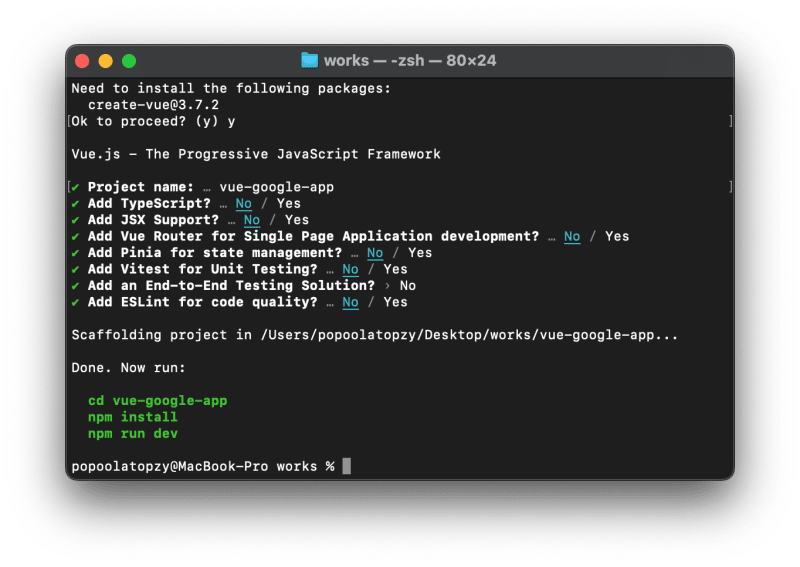
Task: Click the window title 'works — -zsh — 80×24'
Action: [410, 61]
